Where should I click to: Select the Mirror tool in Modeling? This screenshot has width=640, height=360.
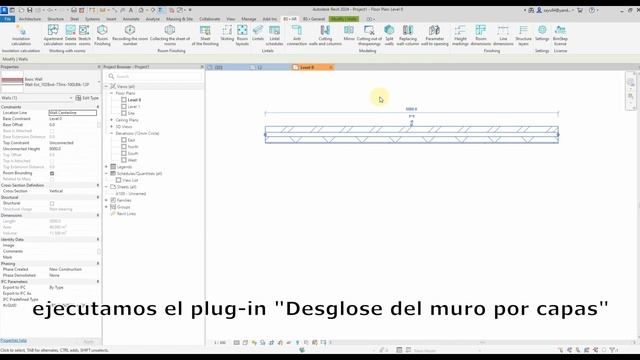(349, 33)
